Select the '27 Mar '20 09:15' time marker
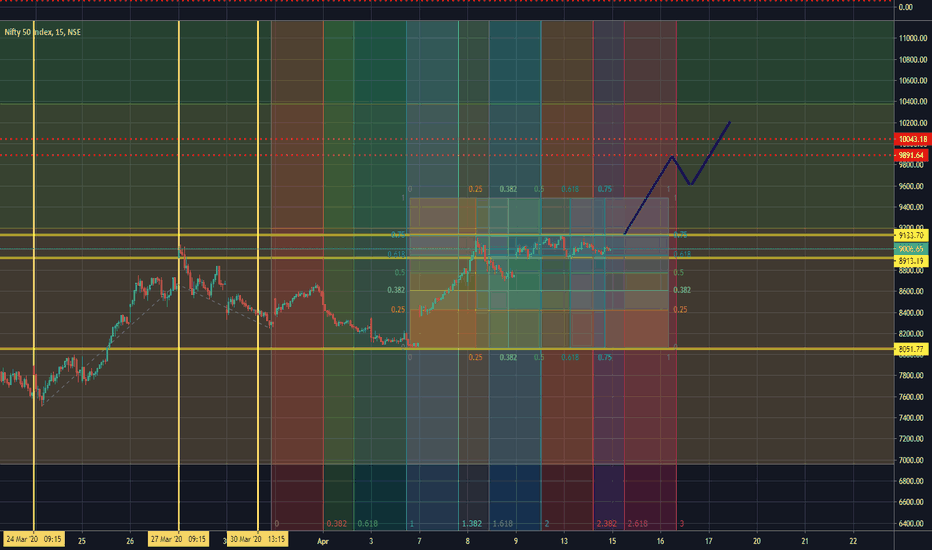This screenshot has width=932, height=550. pos(178,539)
